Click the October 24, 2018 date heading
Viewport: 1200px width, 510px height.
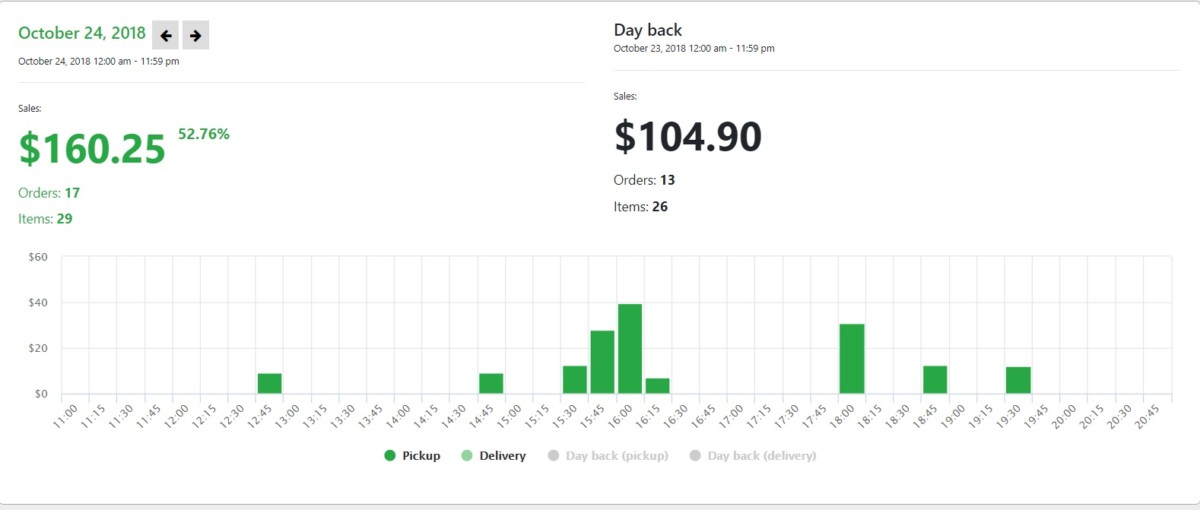[82, 33]
